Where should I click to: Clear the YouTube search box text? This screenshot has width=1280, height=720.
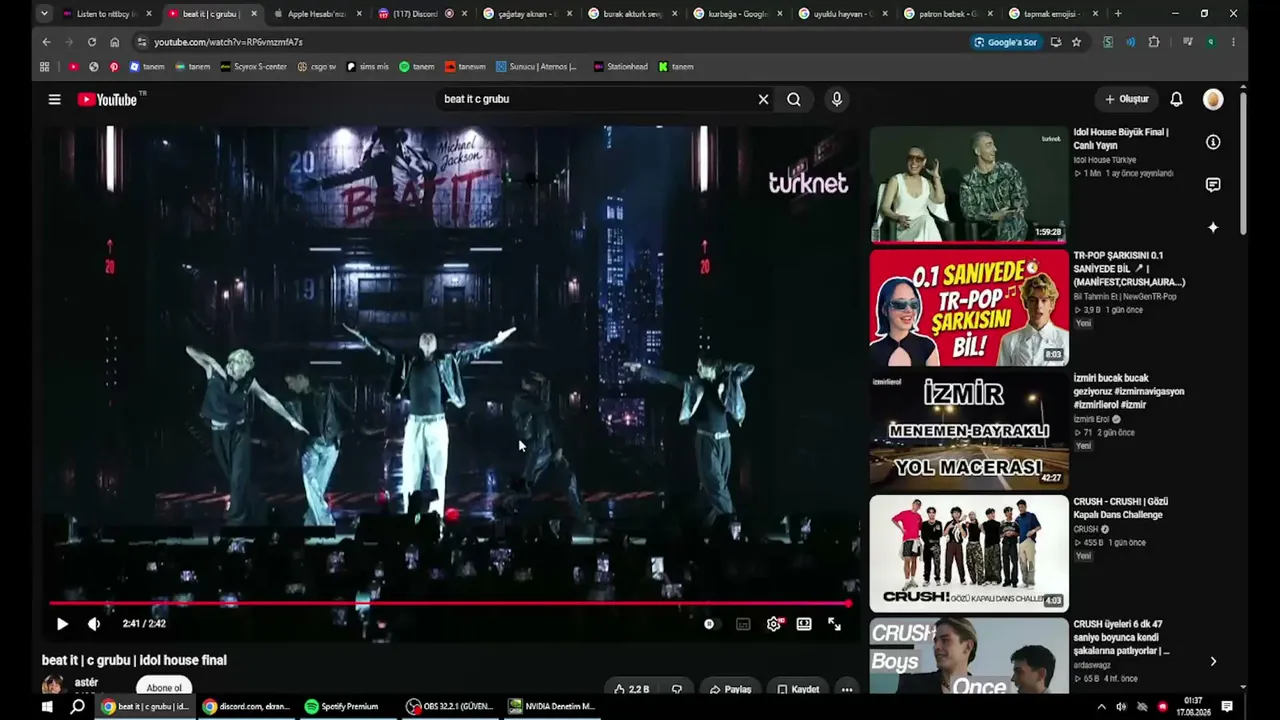click(x=763, y=99)
